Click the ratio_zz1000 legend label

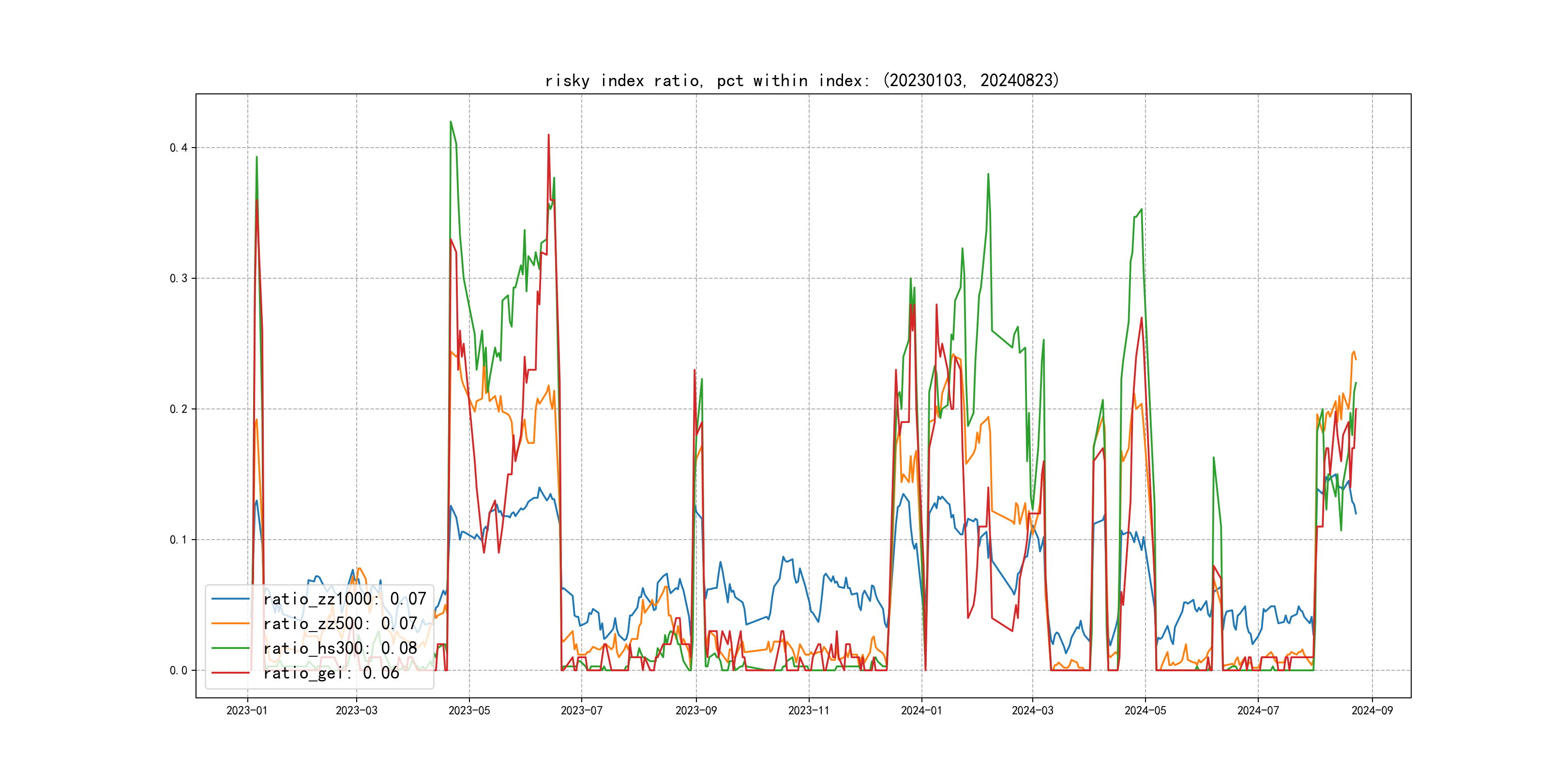pyautogui.click(x=345, y=599)
